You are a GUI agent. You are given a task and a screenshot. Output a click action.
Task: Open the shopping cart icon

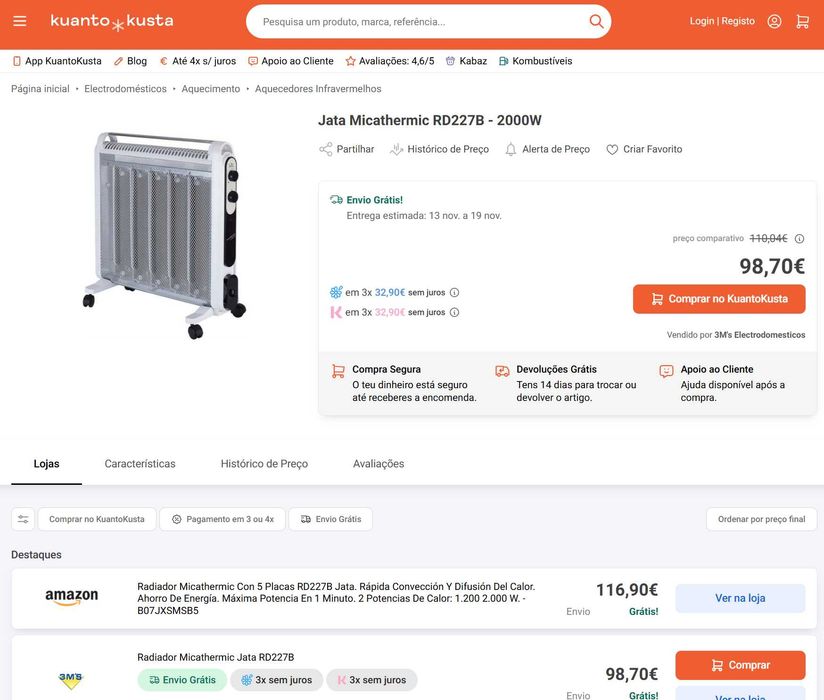click(802, 21)
